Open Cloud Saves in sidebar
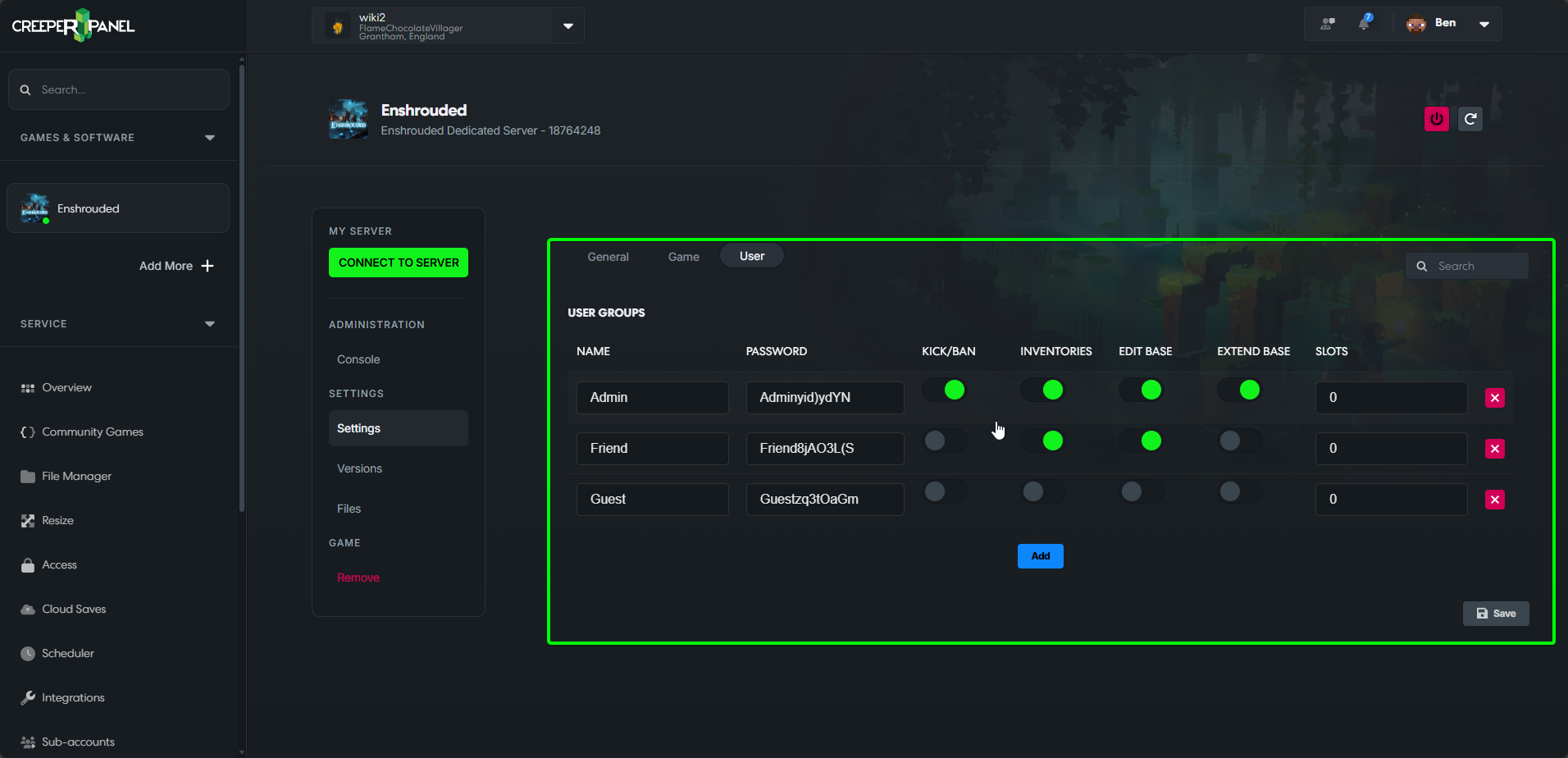 63,609
